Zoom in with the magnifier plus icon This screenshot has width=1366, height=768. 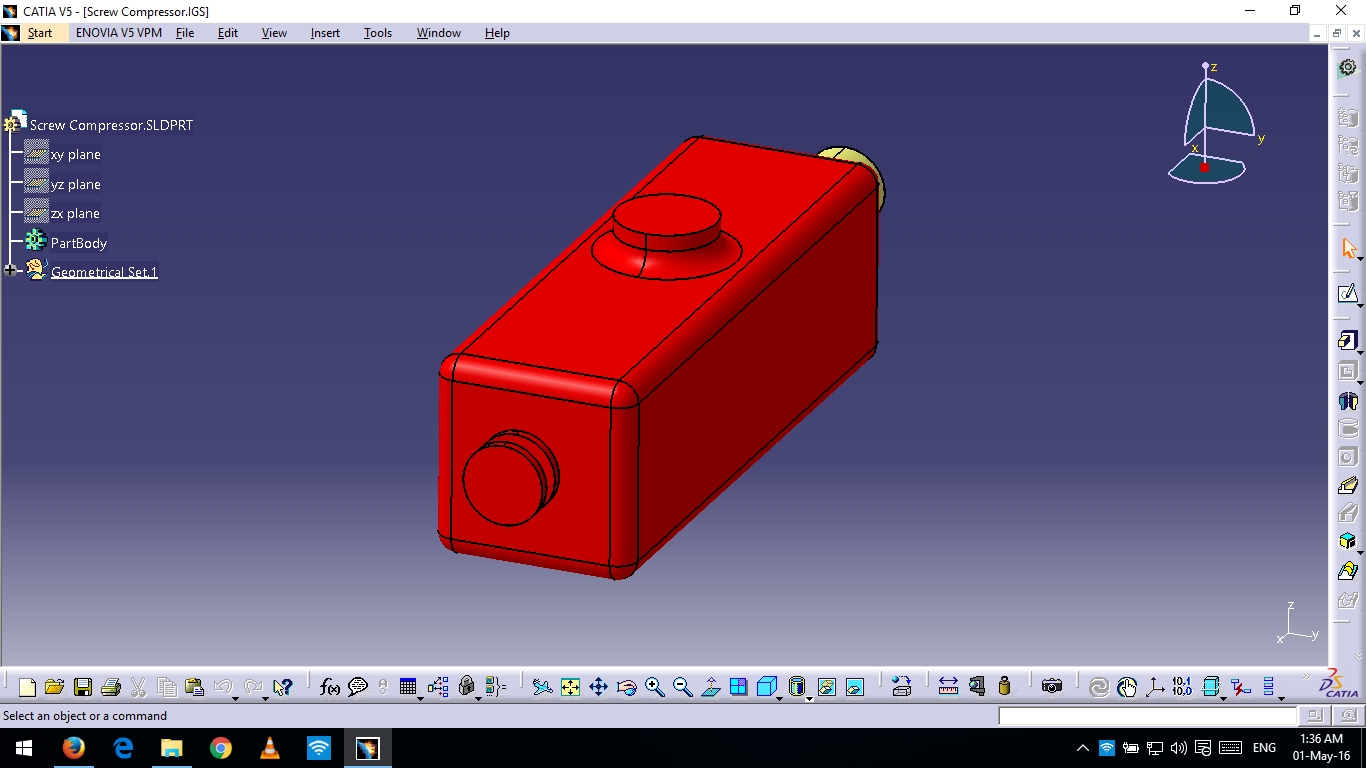655,687
